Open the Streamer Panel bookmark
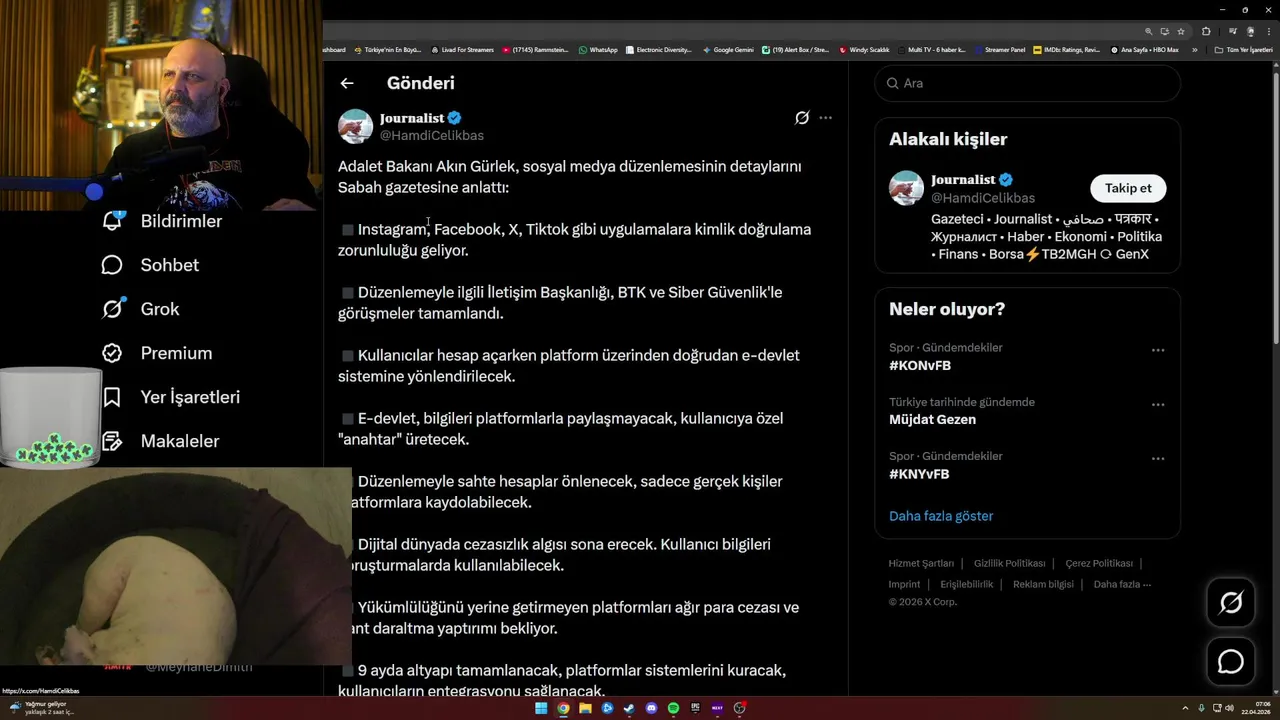 pyautogui.click(x=999, y=50)
